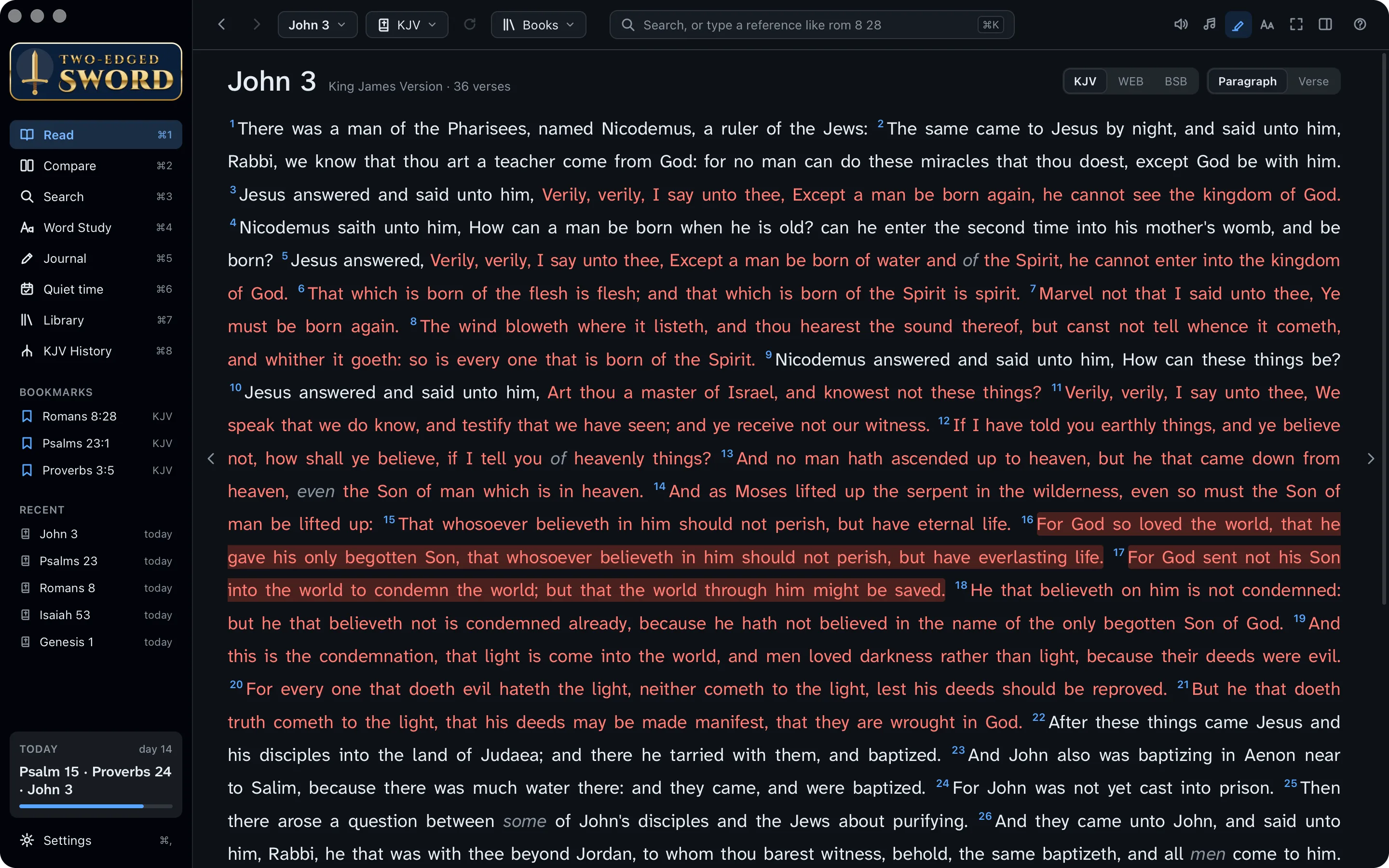Open Settings with the gear icon
Screen dimensions: 1389x868
(x=96, y=841)
